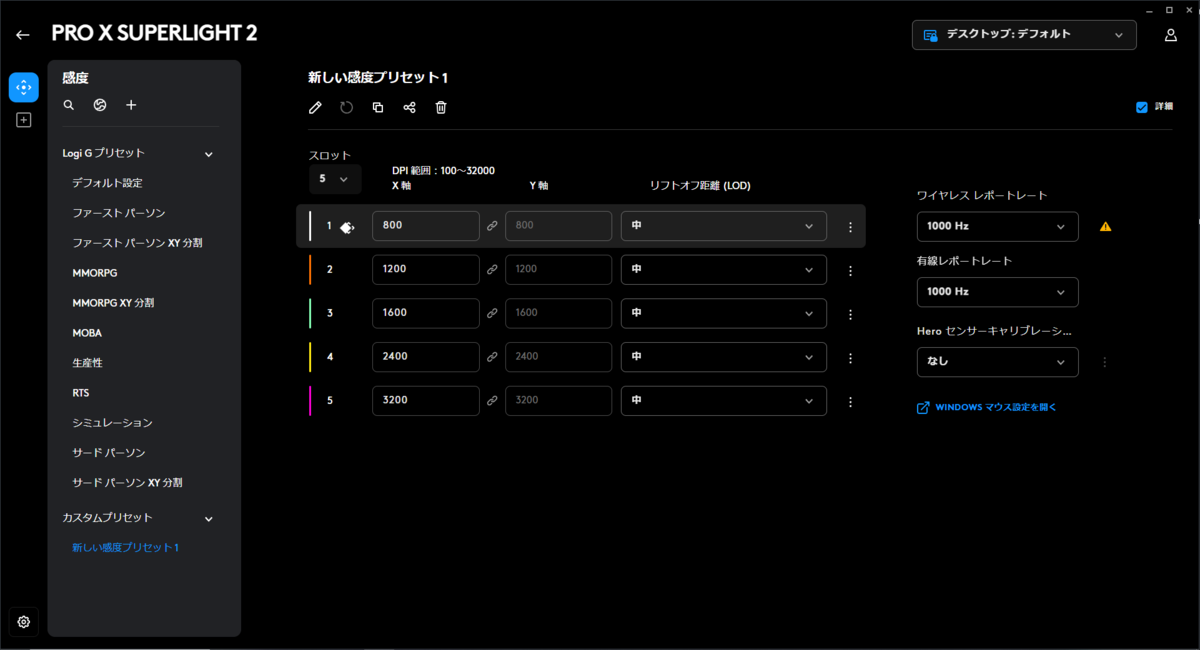Open lift-off distance dropdown for slot 3

tap(724, 313)
